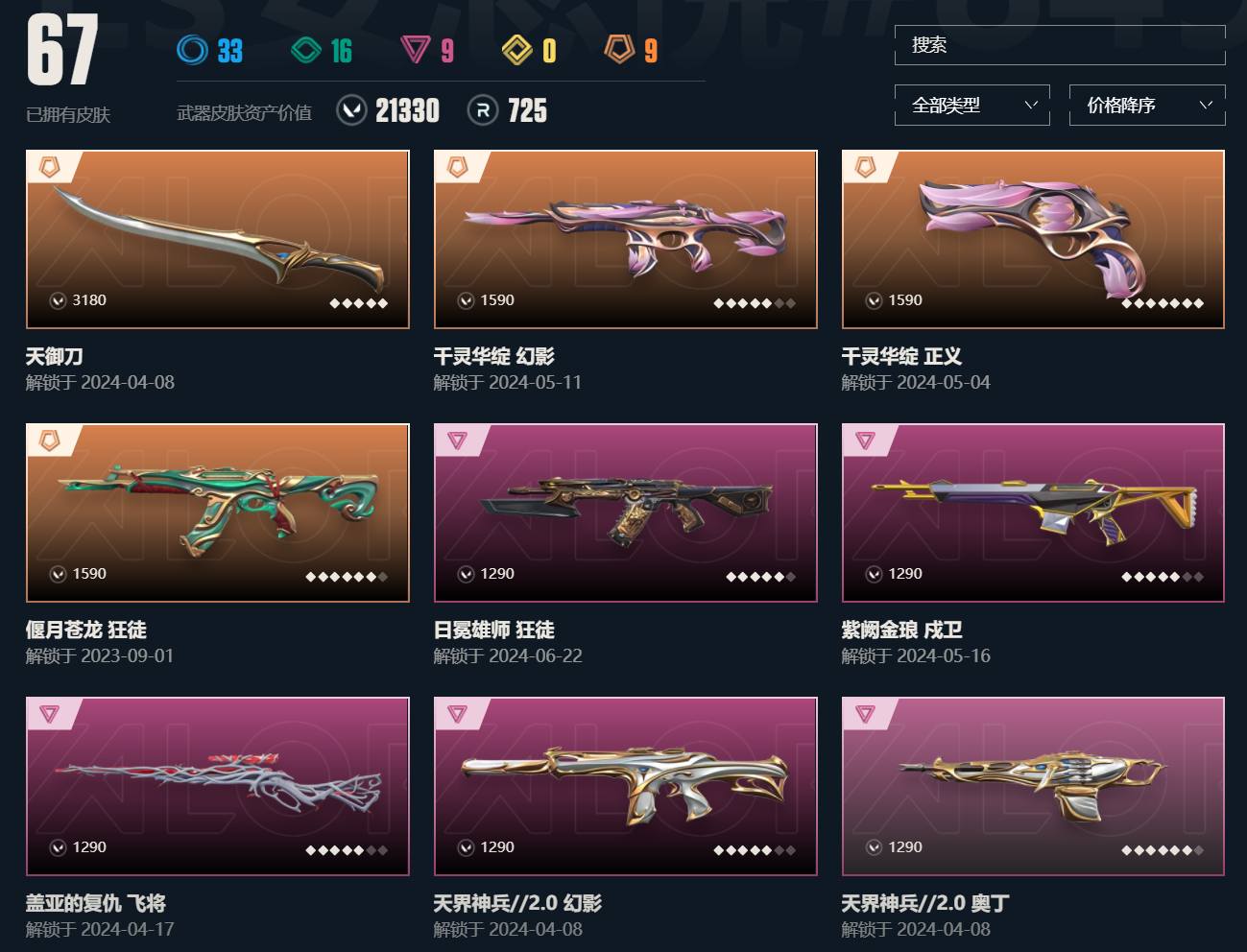
Task: Click the 盖亚的复仇 飞将 skin title
Action: click(96, 903)
